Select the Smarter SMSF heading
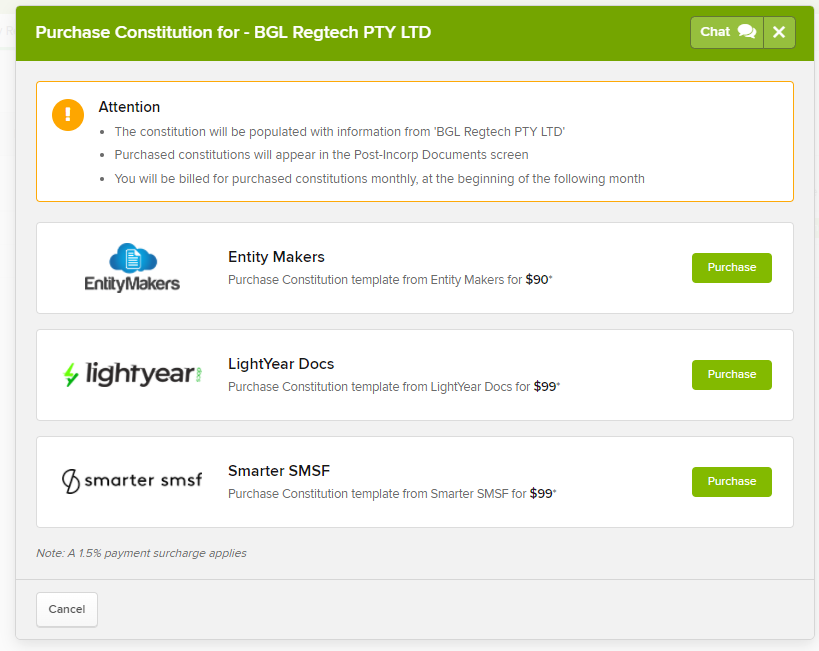The width and height of the screenshot is (819, 651). pos(279,471)
